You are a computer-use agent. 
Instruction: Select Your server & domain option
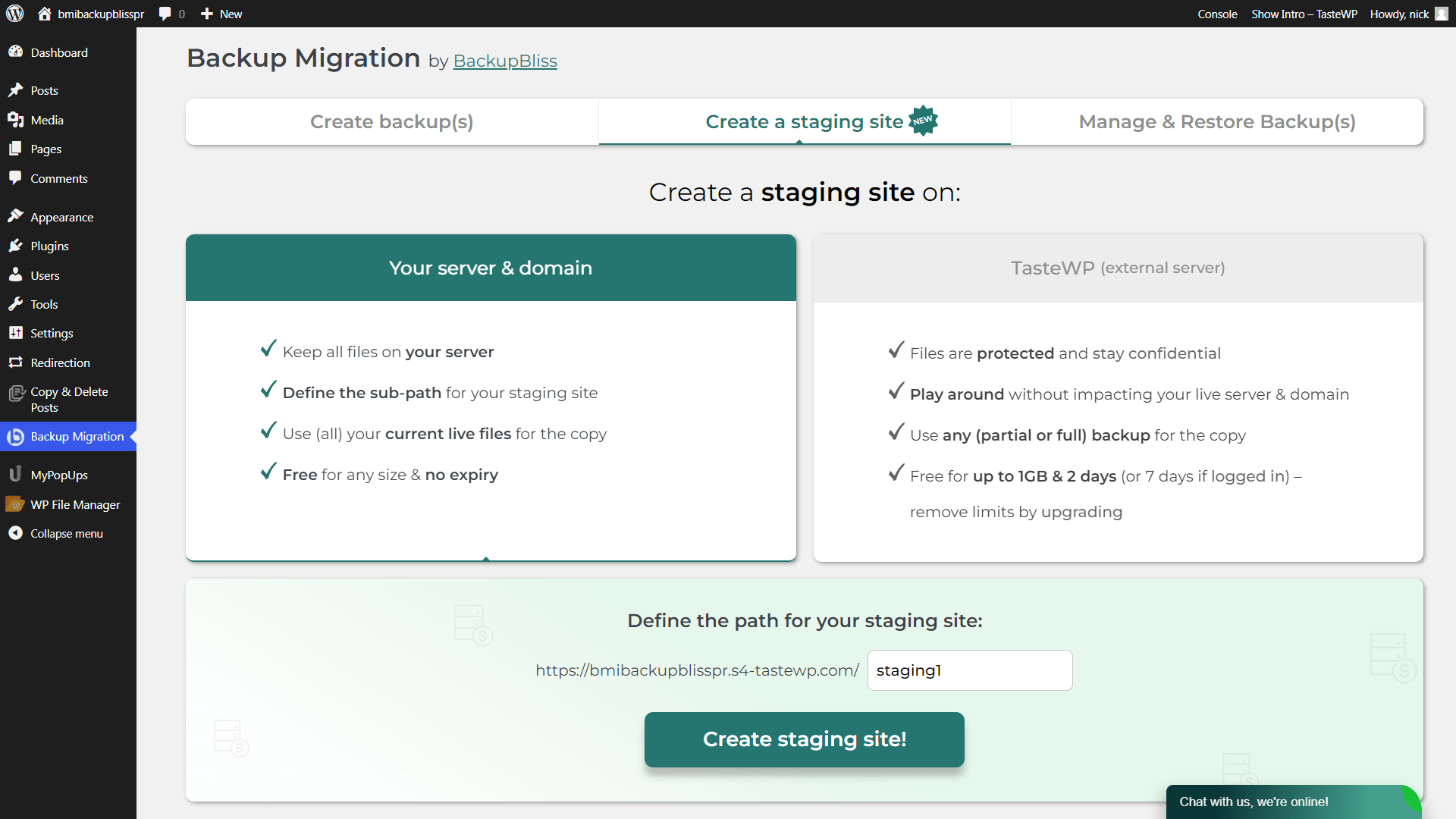pyautogui.click(x=490, y=268)
